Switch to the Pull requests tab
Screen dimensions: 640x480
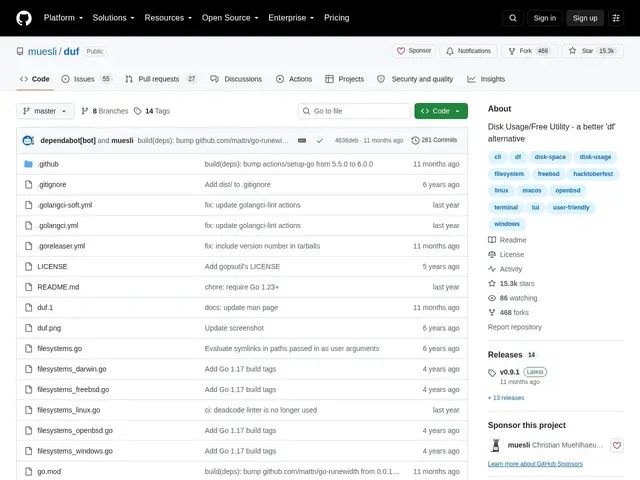(161, 79)
